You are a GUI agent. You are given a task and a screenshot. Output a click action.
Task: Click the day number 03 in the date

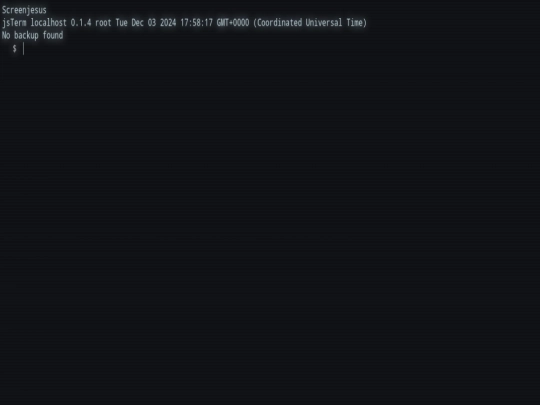click(152, 23)
